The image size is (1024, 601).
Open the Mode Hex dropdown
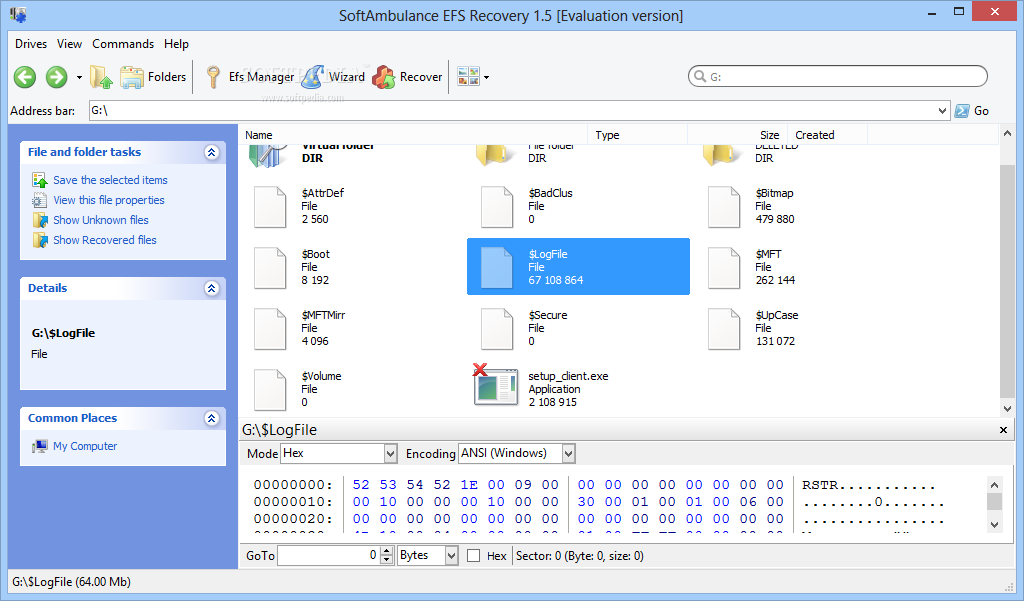pos(390,453)
